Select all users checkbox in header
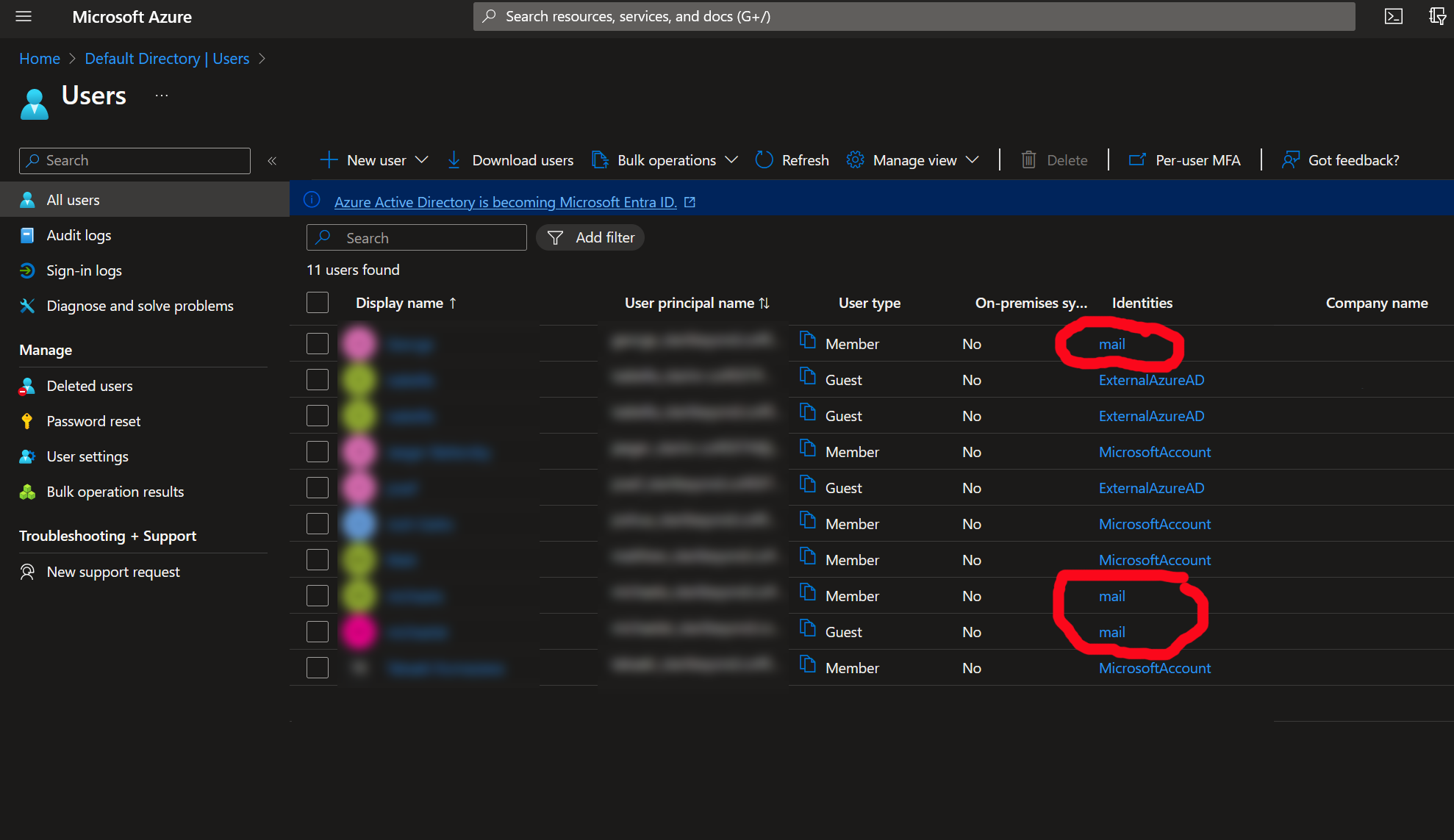The width and height of the screenshot is (1454, 840). click(x=318, y=303)
